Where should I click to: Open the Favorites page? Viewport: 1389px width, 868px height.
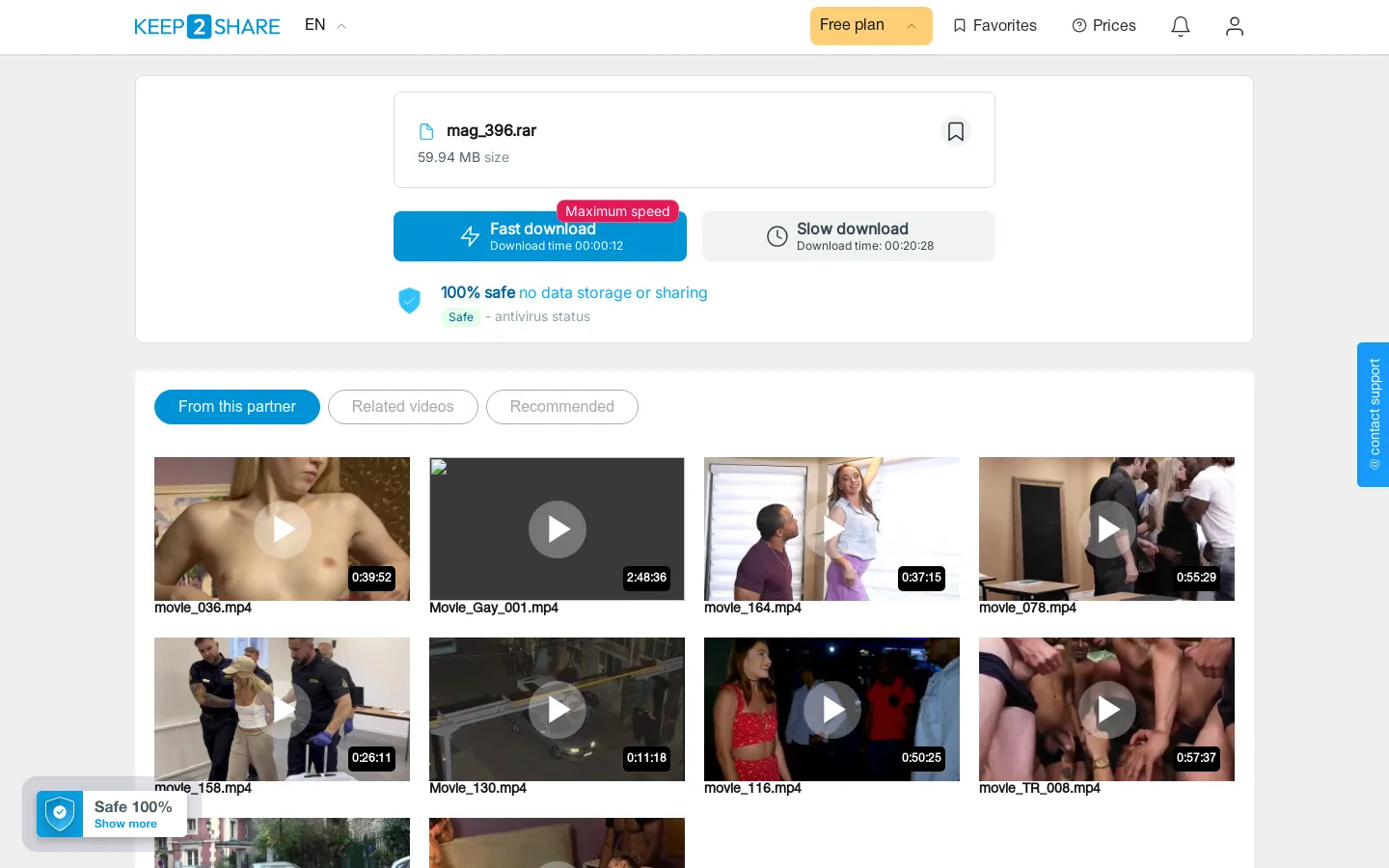994,26
